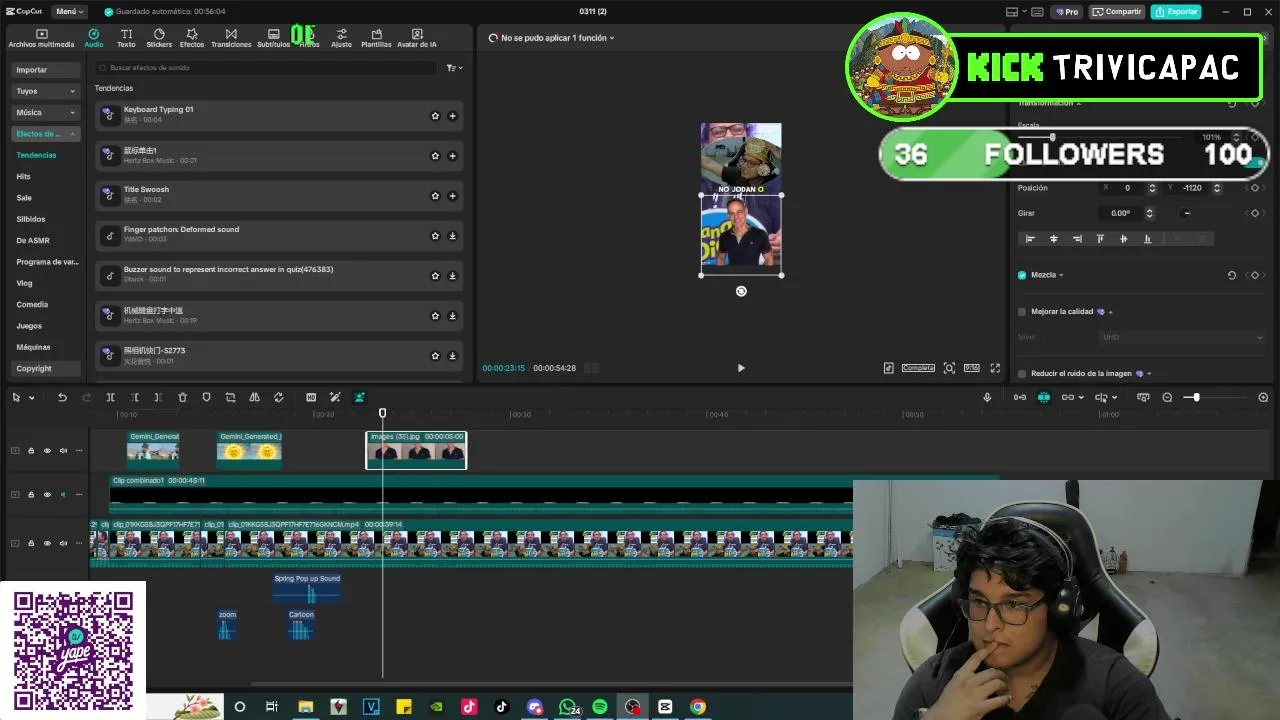The image size is (1280, 720).
Task: Select the Hits sound category
Action: pos(24,176)
